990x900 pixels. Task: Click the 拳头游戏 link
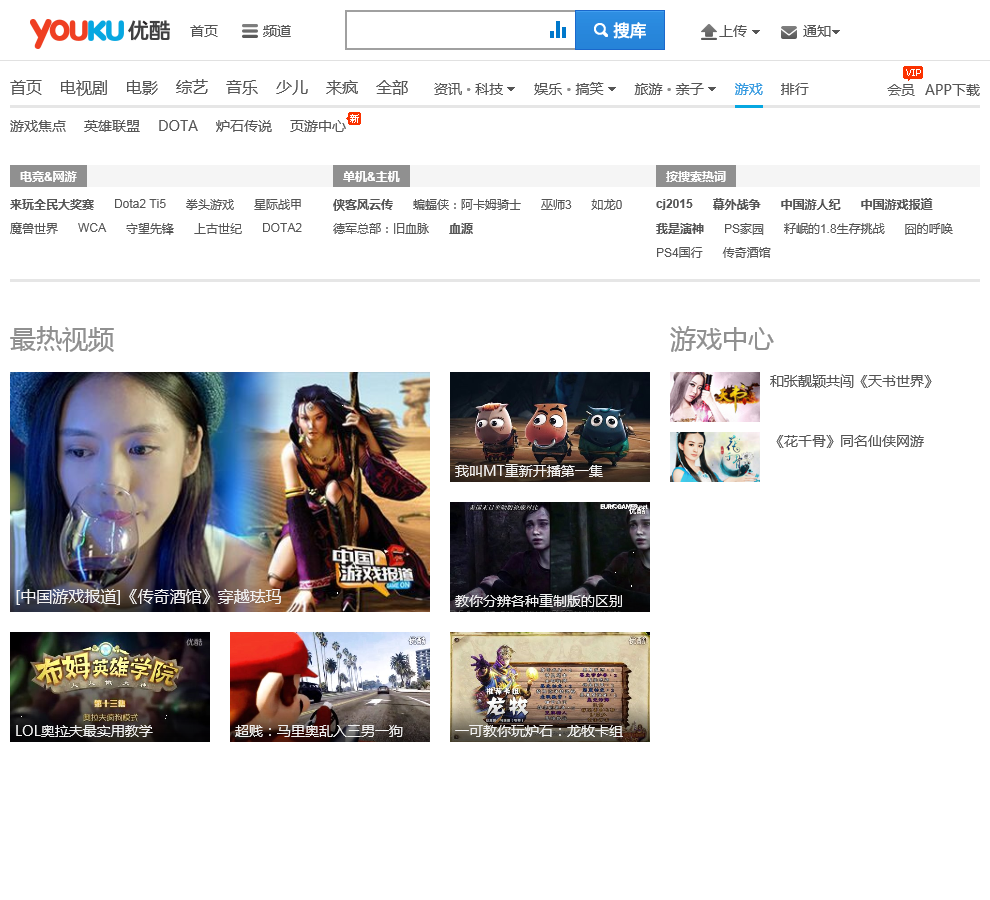pos(210,205)
